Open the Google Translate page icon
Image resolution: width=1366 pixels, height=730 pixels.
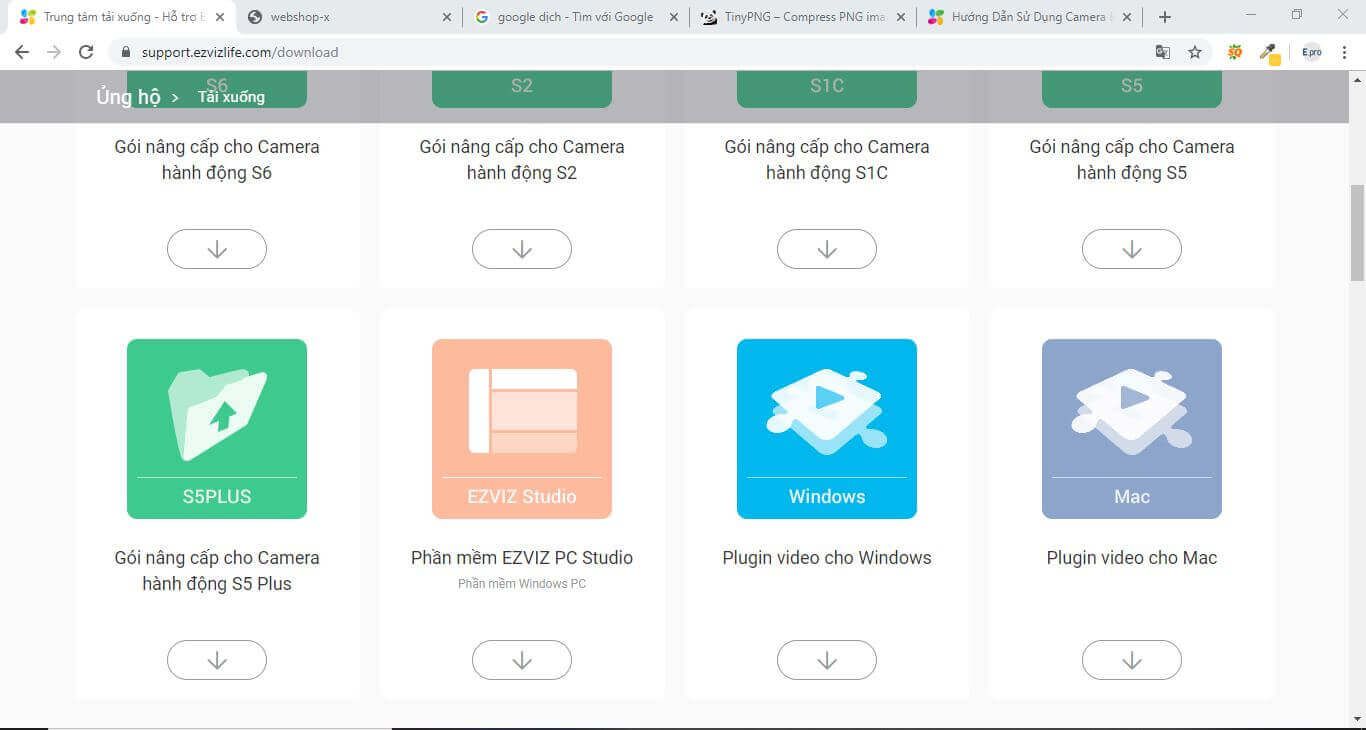click(x=1163, y=52)
